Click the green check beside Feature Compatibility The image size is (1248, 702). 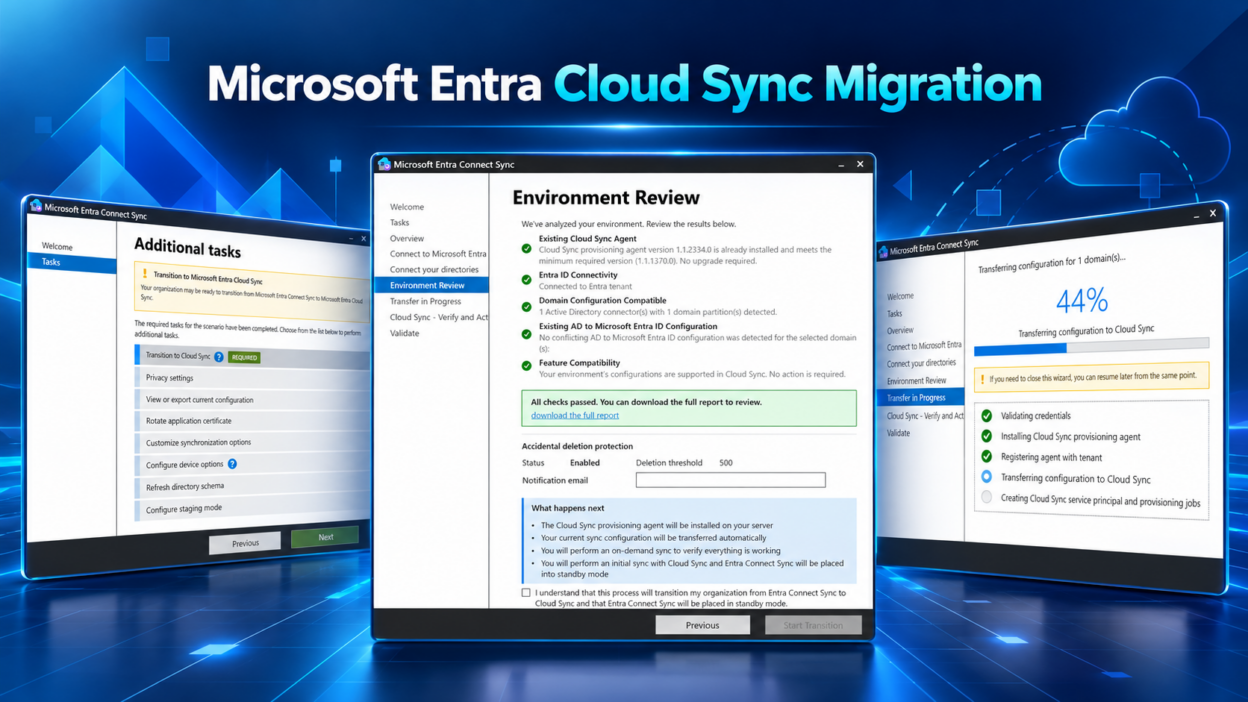tap(527, 366)
